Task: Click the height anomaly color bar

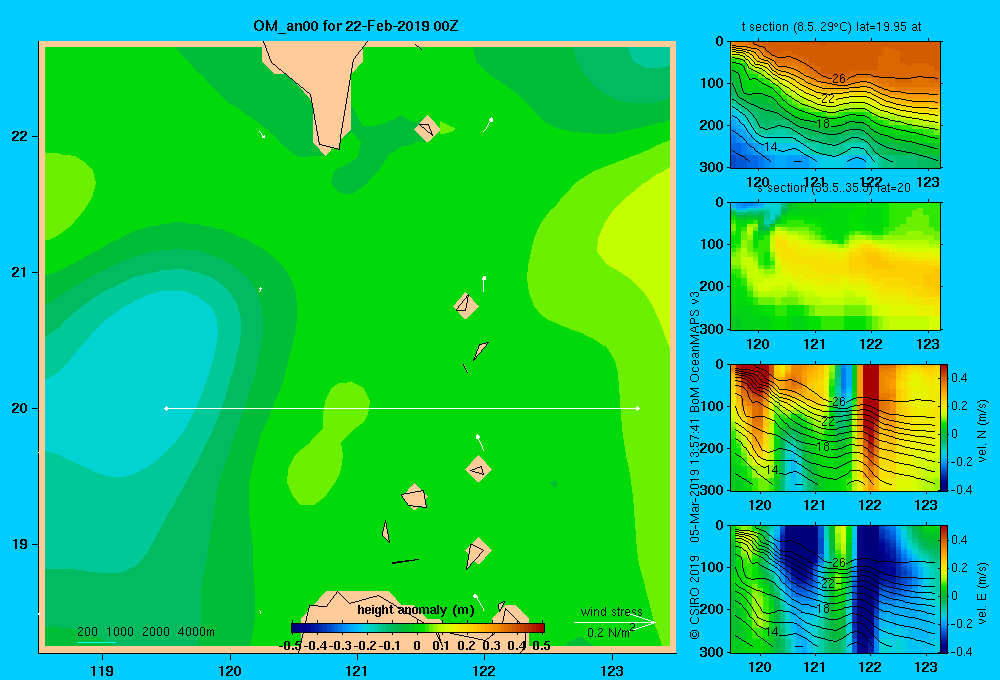Action: (x=417, y=628)
